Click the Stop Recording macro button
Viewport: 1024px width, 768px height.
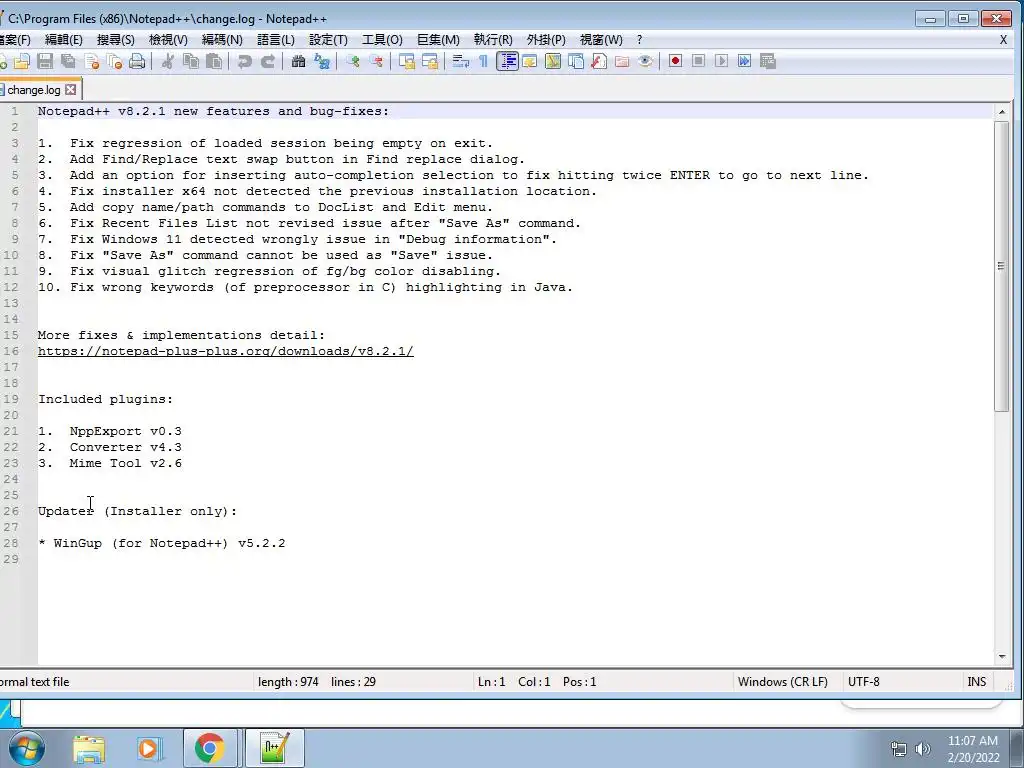tap(698, 61)
